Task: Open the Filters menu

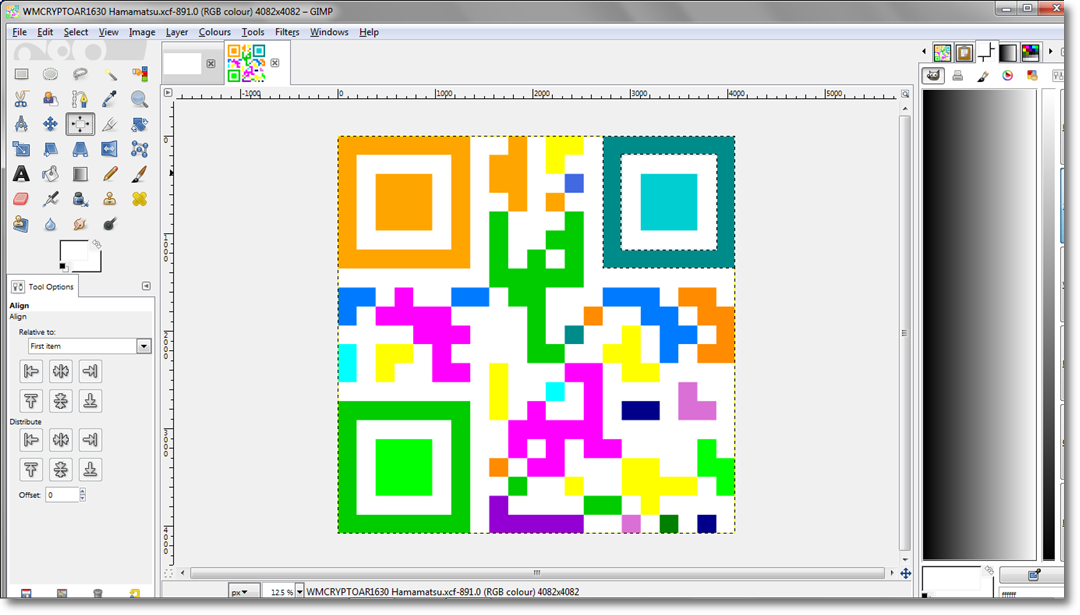Action: point(287,32)
